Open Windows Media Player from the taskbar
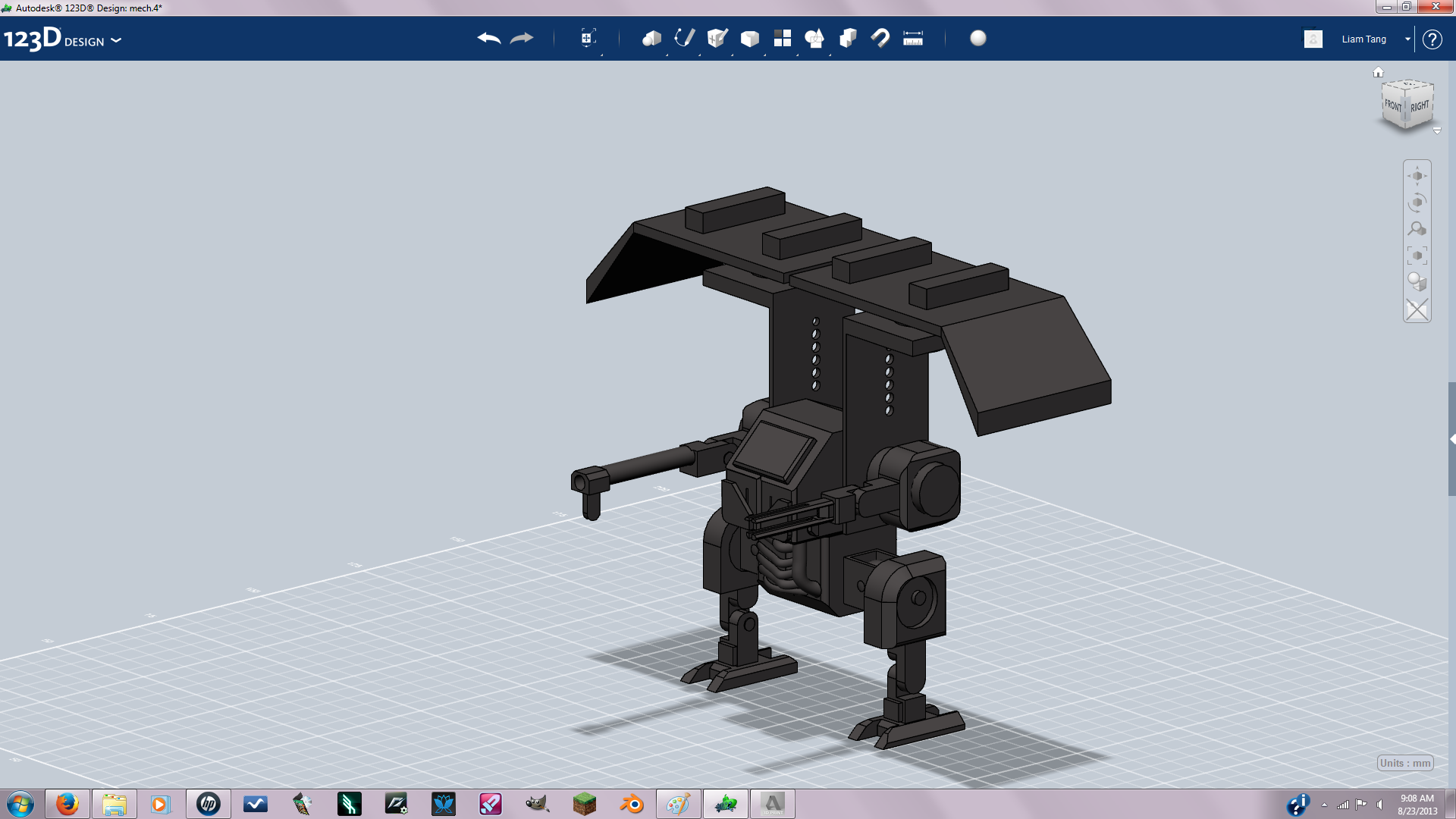Image resolution: width=1456 pixels, height=819 pixels. point(162,804)
